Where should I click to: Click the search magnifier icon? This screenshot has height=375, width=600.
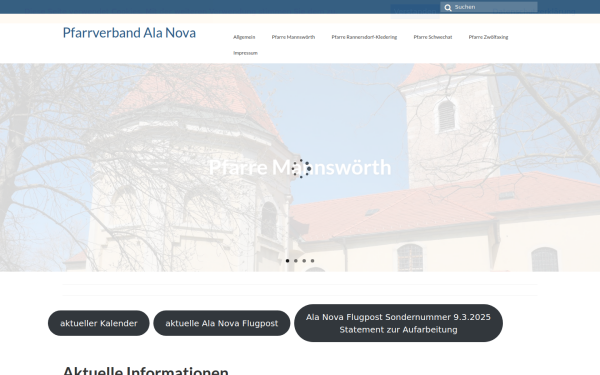click(x=448, y=8)
